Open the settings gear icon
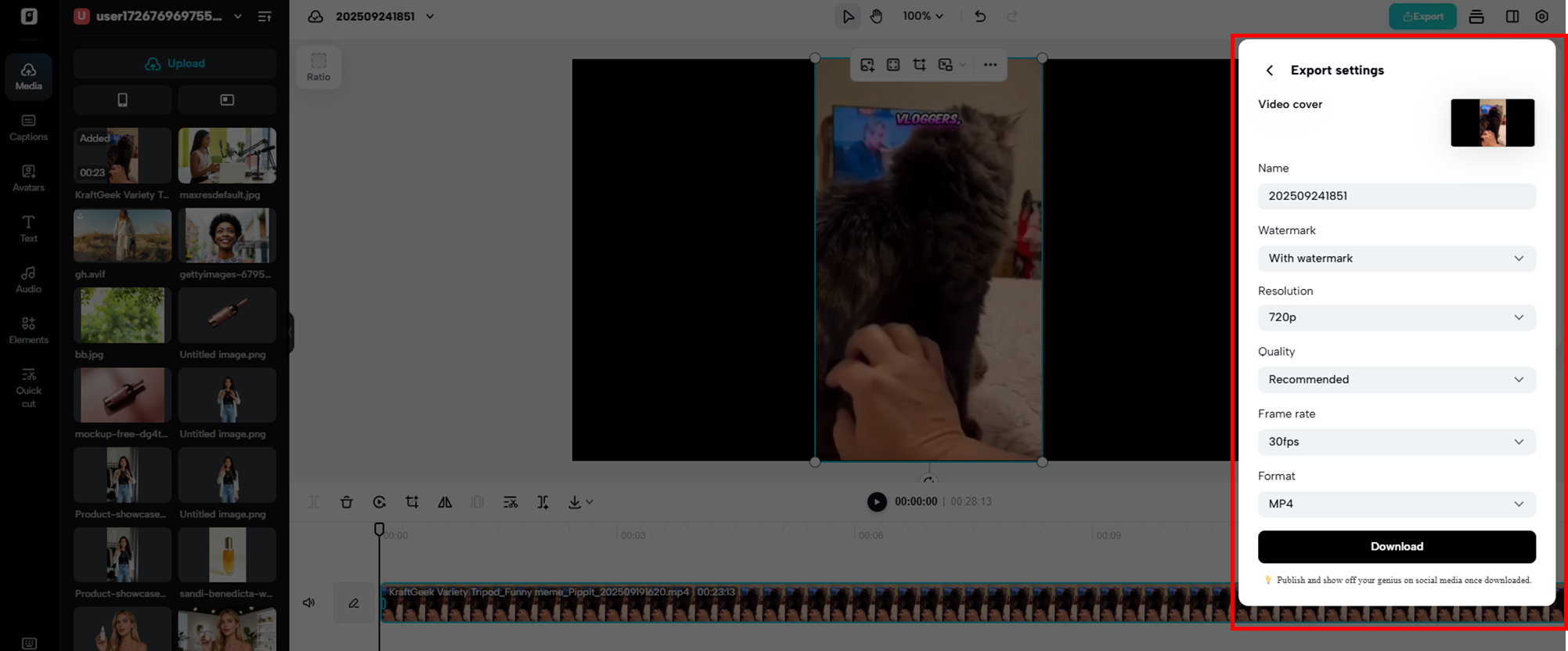Viewport: 1568px width, 651px height. pyautogui.click(x=1541, y=16)
